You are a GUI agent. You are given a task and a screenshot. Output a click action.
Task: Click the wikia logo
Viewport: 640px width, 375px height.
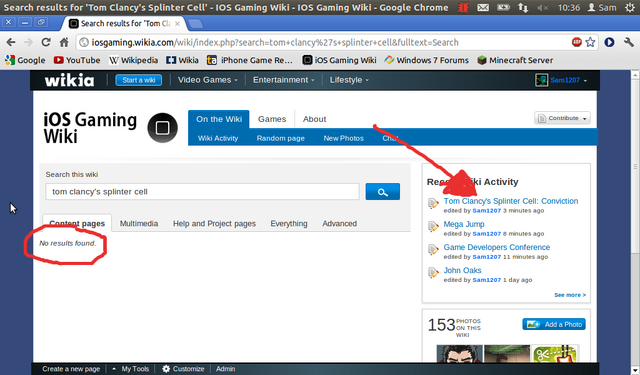69,80
